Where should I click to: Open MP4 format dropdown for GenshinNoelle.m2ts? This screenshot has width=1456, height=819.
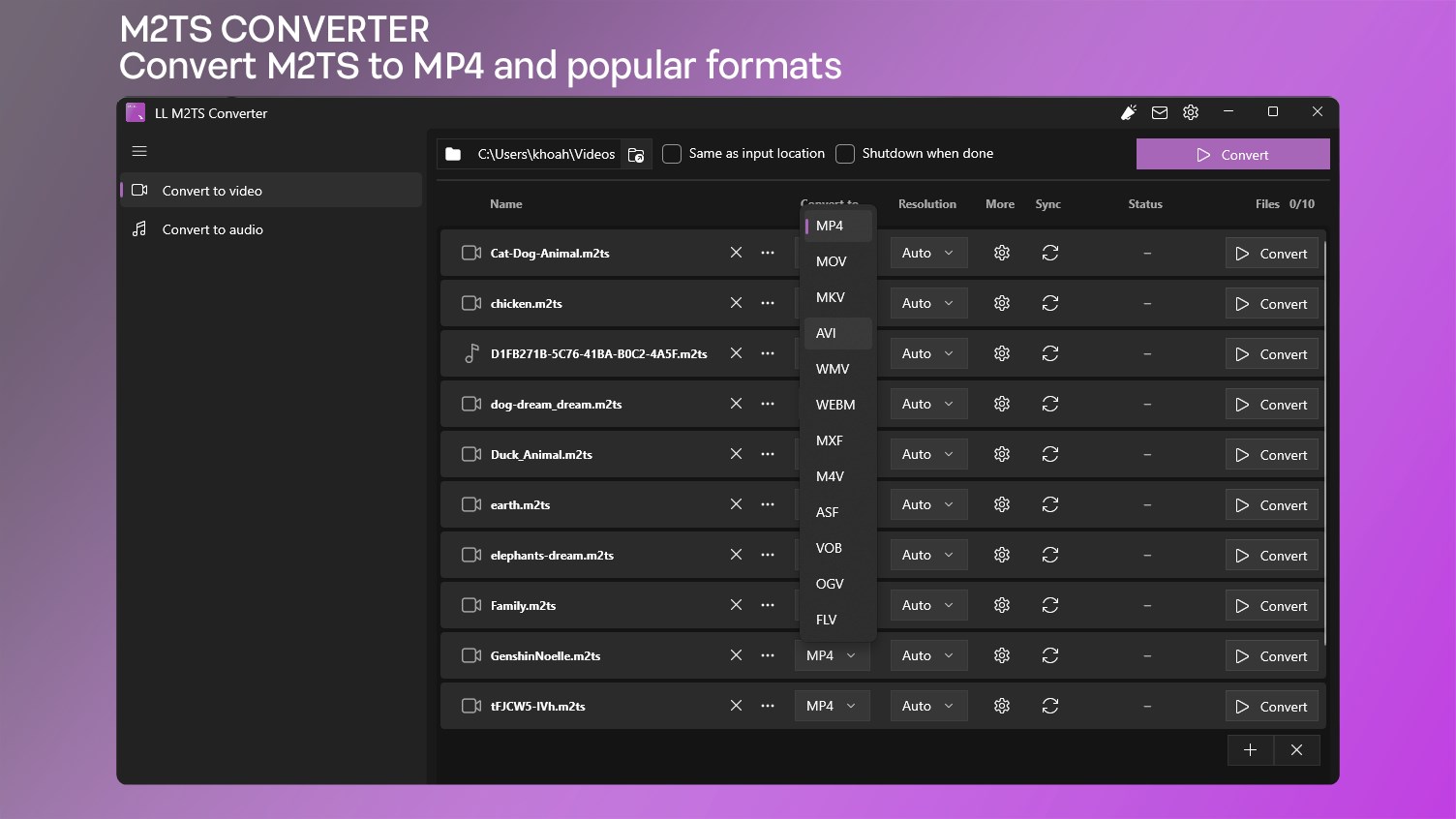click(832, 655)
